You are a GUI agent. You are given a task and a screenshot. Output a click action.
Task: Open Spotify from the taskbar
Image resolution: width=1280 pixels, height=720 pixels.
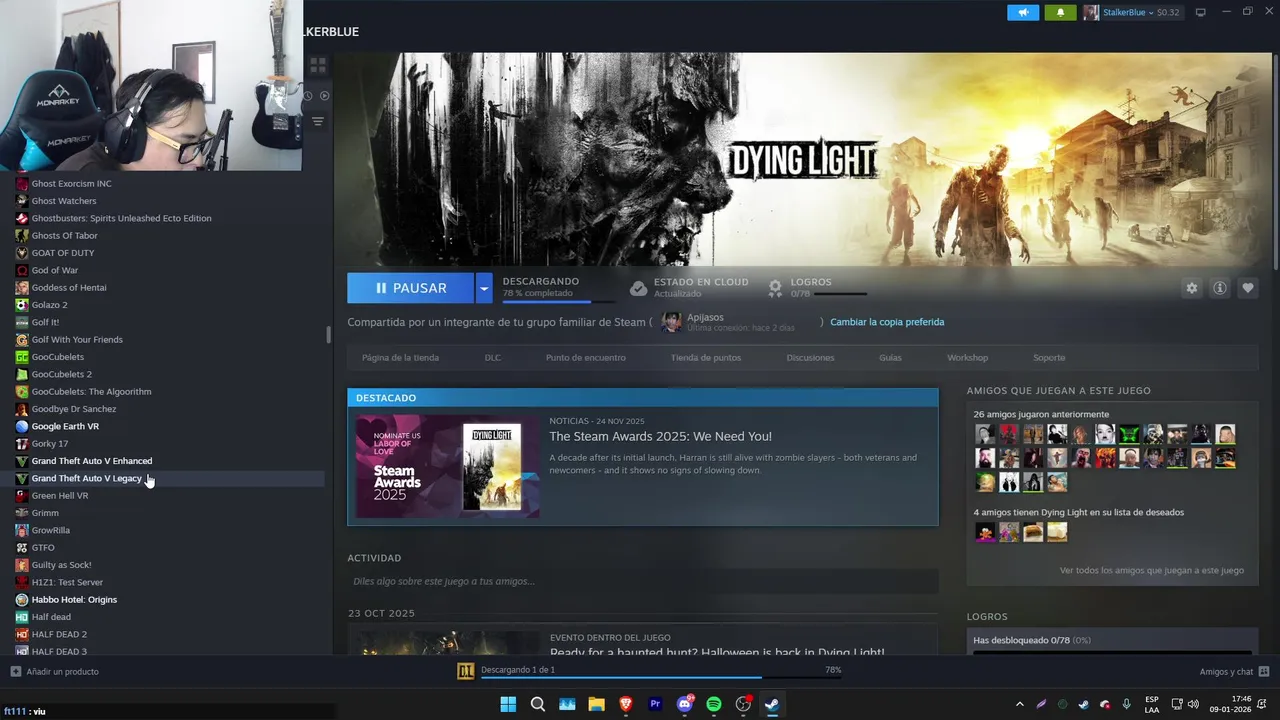click(x=714, y=704)
